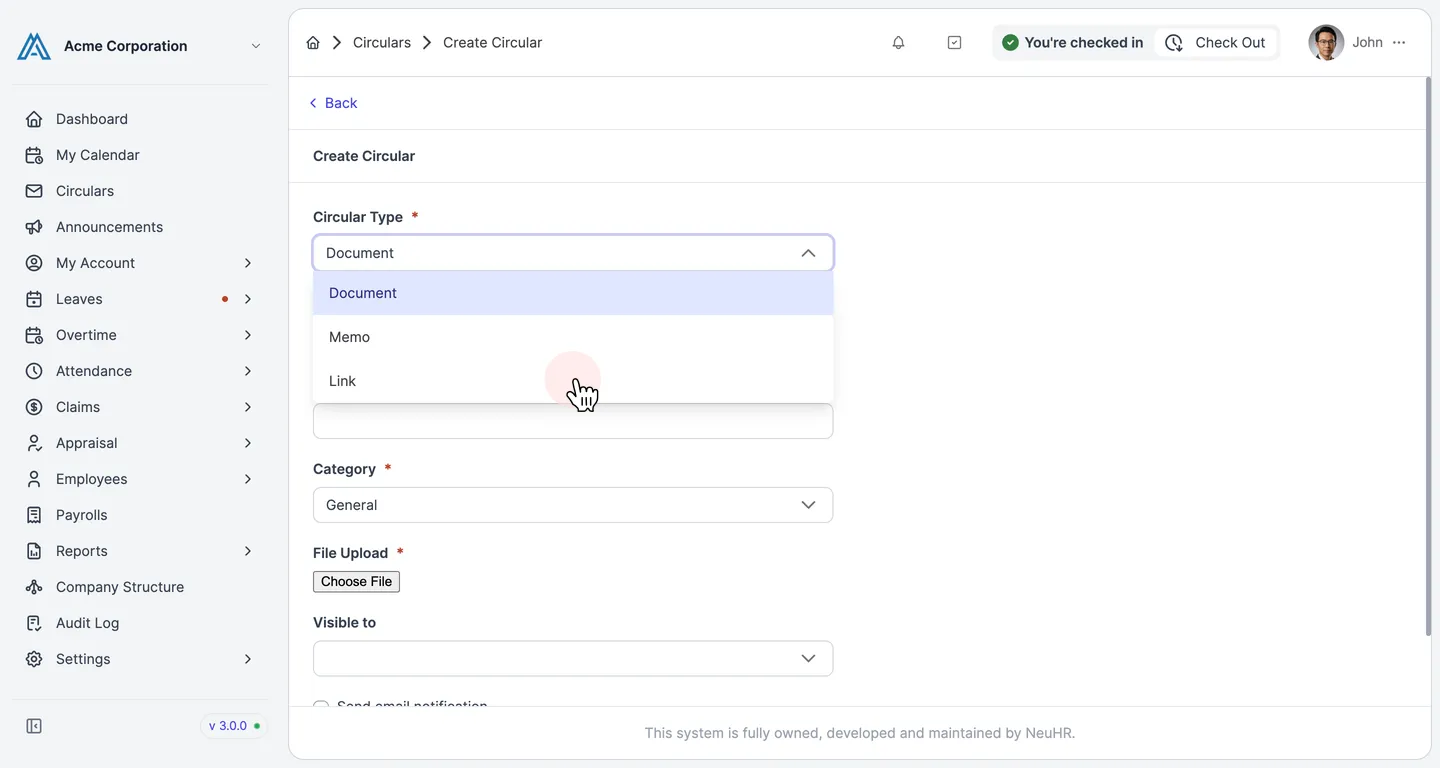Click the Choose File button
The width and height of the screenshot is (1440, 768).
point(356,582)
